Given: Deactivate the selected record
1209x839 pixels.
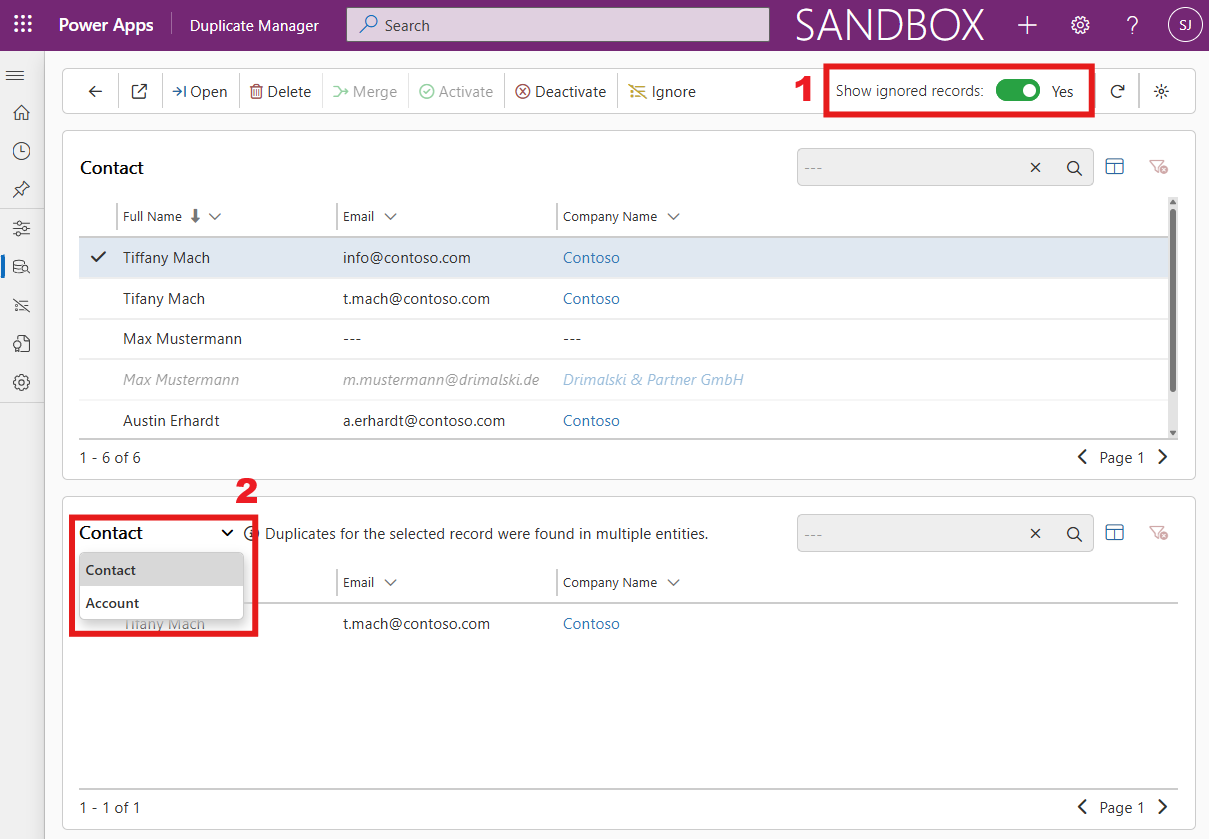Looking at the screenshot, I should pos(561,92).
